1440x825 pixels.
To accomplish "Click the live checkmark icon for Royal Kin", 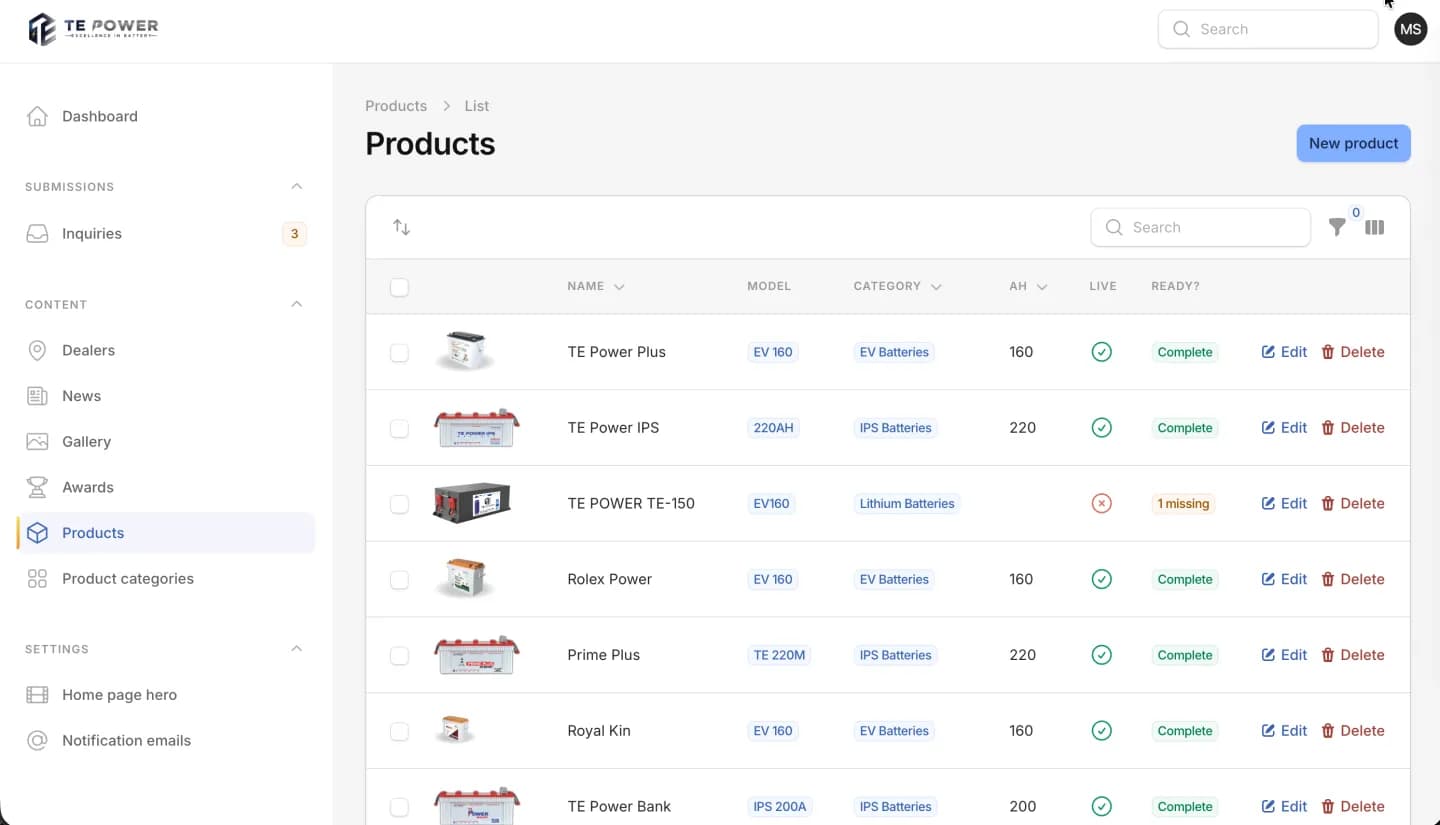I will coord(1101,731).
